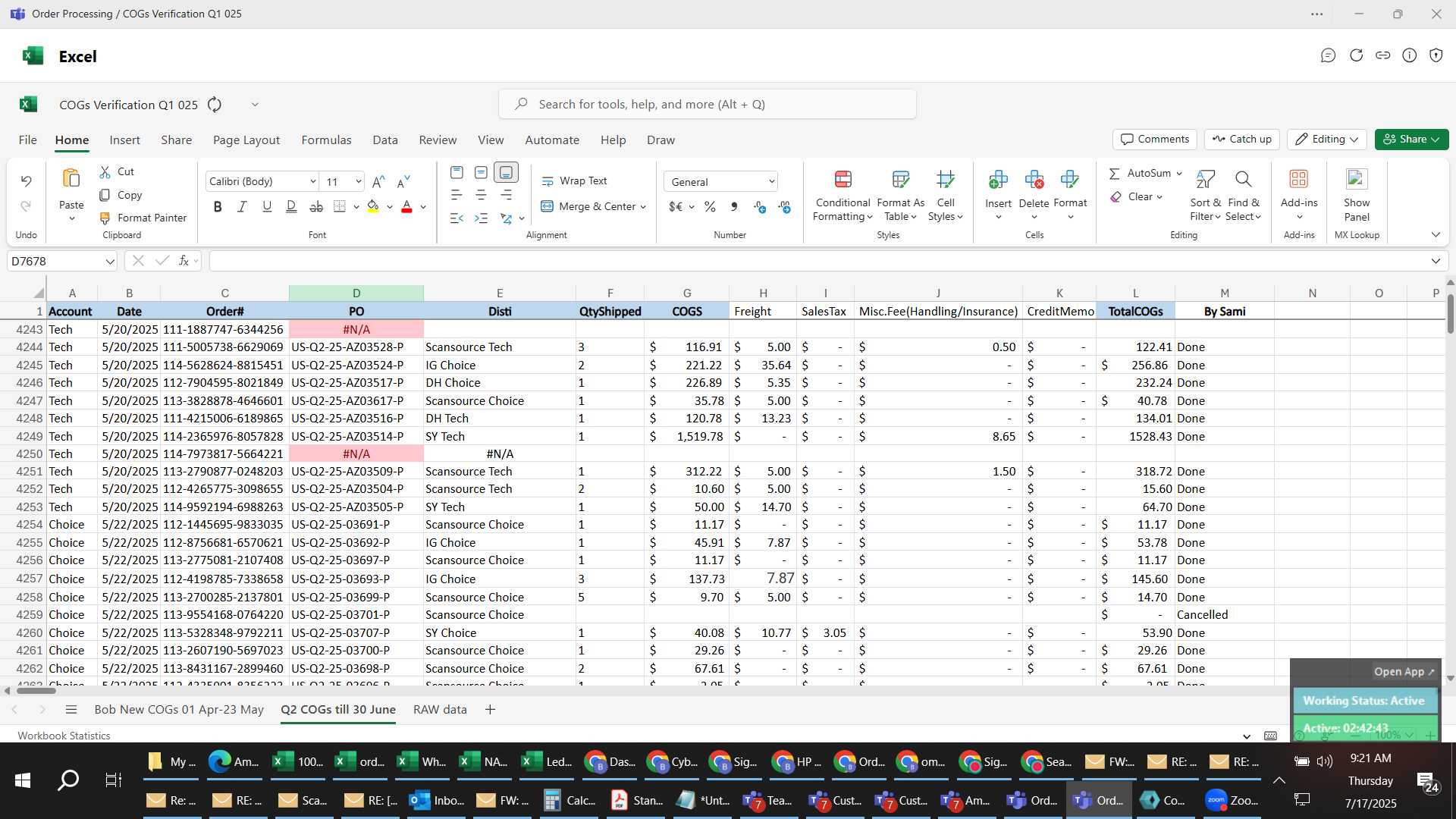Expand the Name Box dropdown
The height and width of the screenshot is (819, 1456).
tap(110, 261)
